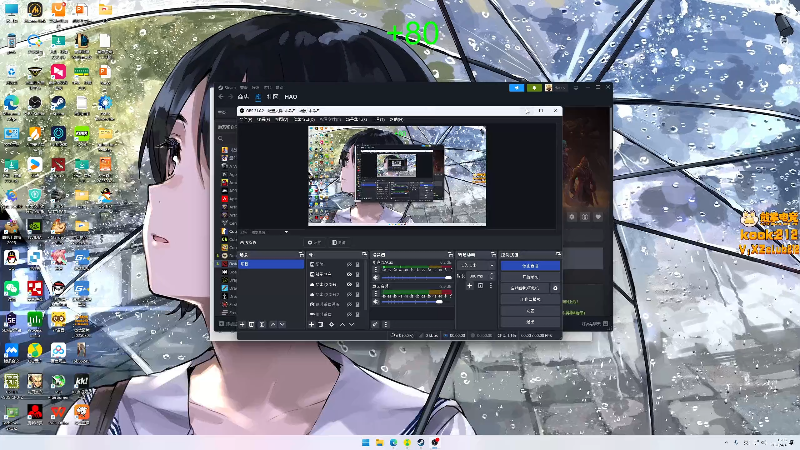
Task: Undock the Scenes panel
Action: pyautogui.click(x=301, y=254)
